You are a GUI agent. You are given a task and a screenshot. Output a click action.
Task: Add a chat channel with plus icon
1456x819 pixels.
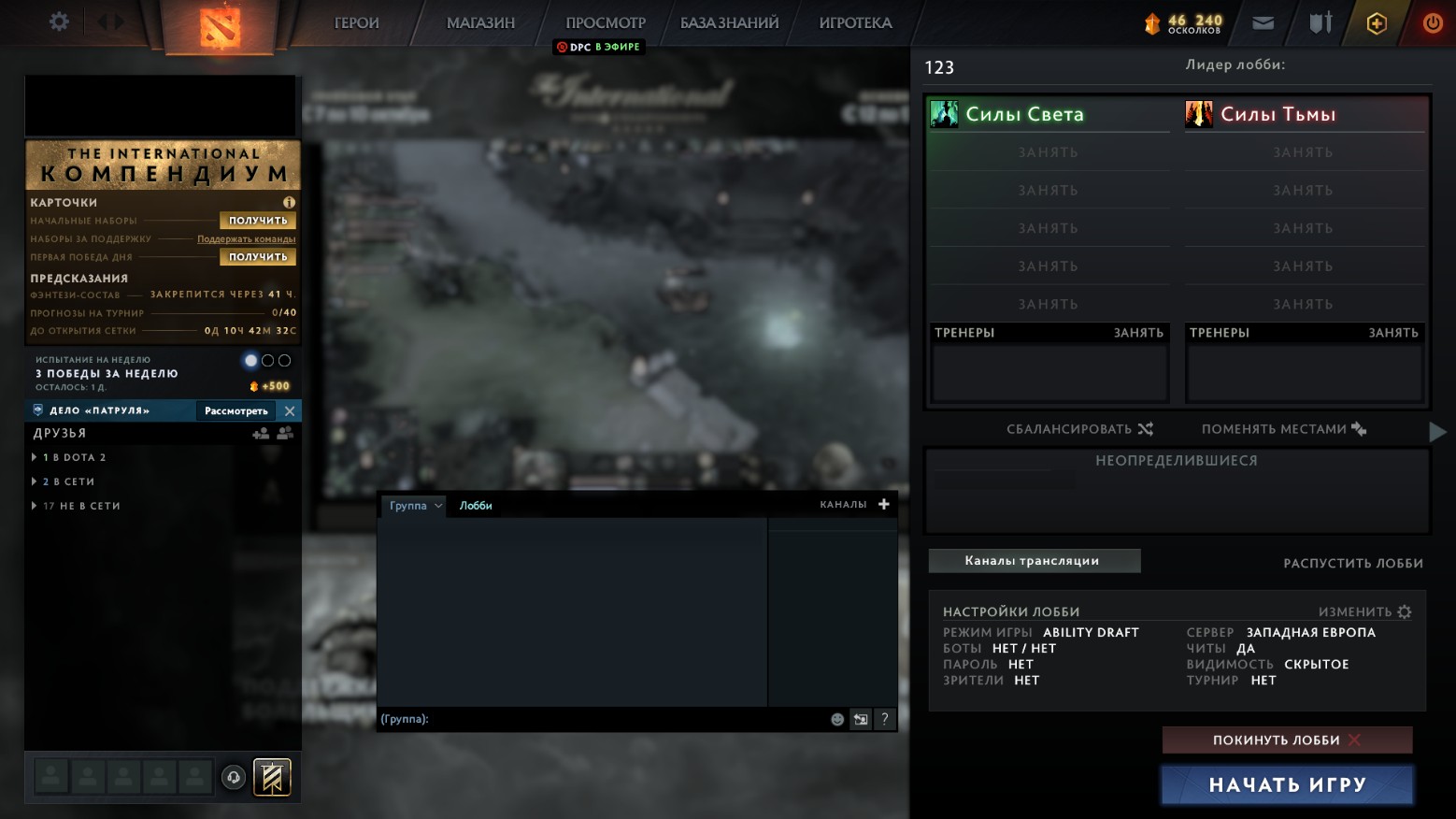tap(884, 504)
